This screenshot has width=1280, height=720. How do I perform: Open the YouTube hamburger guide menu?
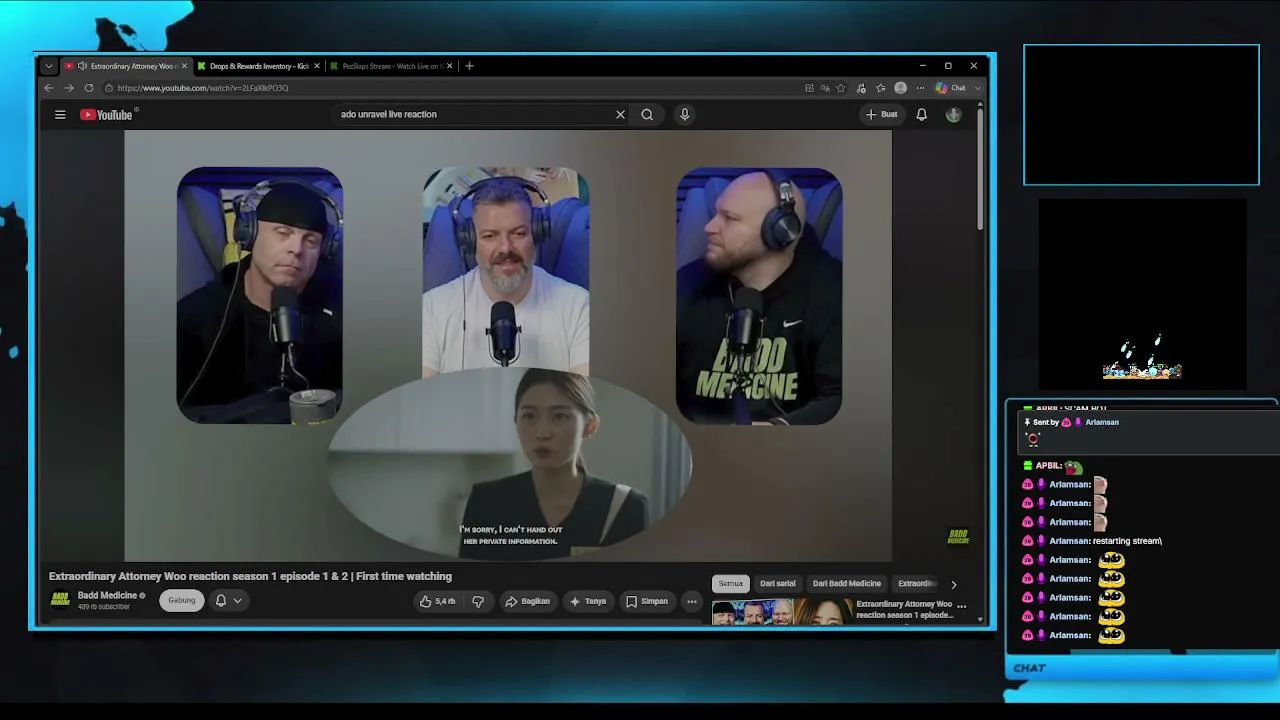click(x=60, y=114)
